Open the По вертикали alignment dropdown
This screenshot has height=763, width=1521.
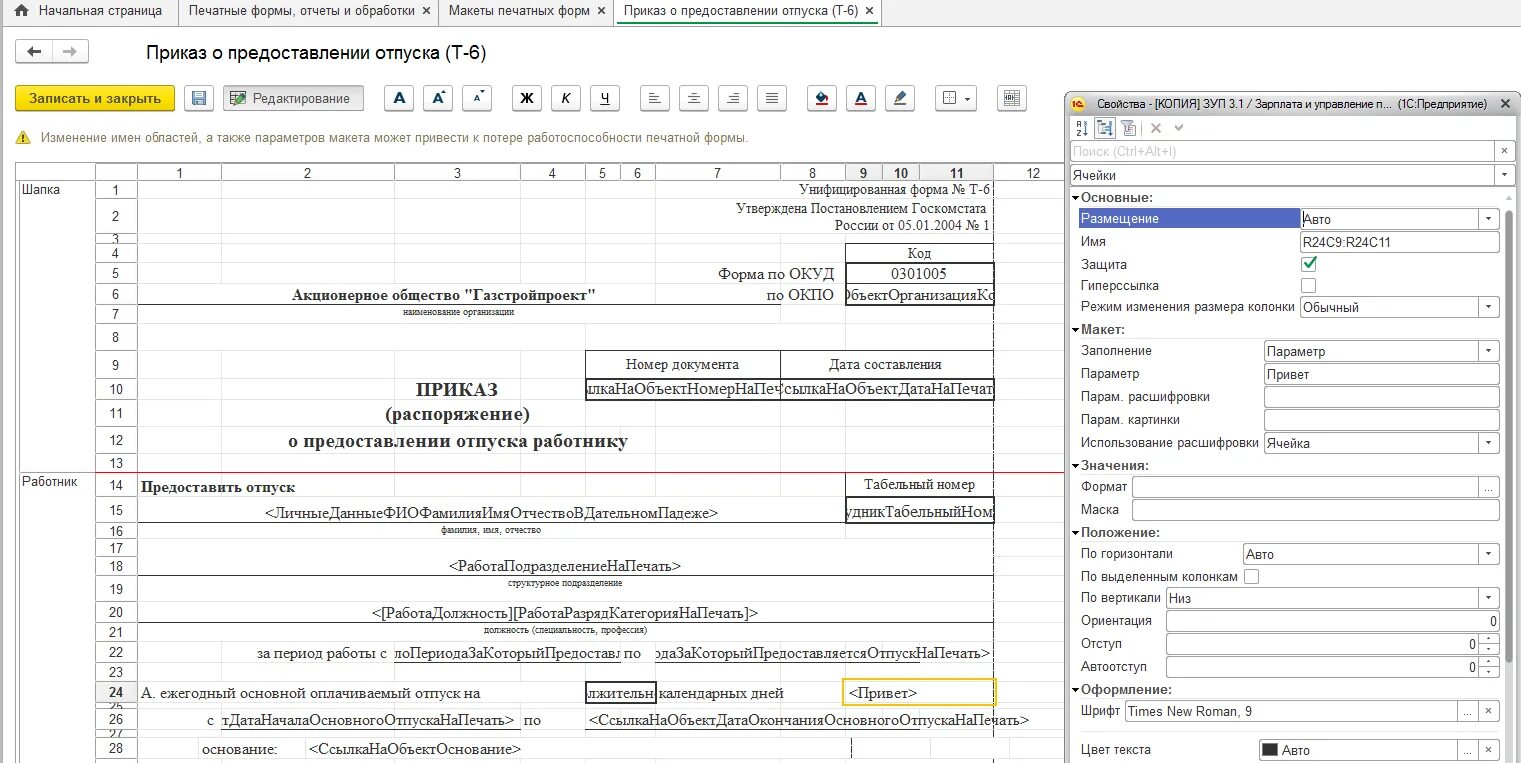[x=1489, y=598]
